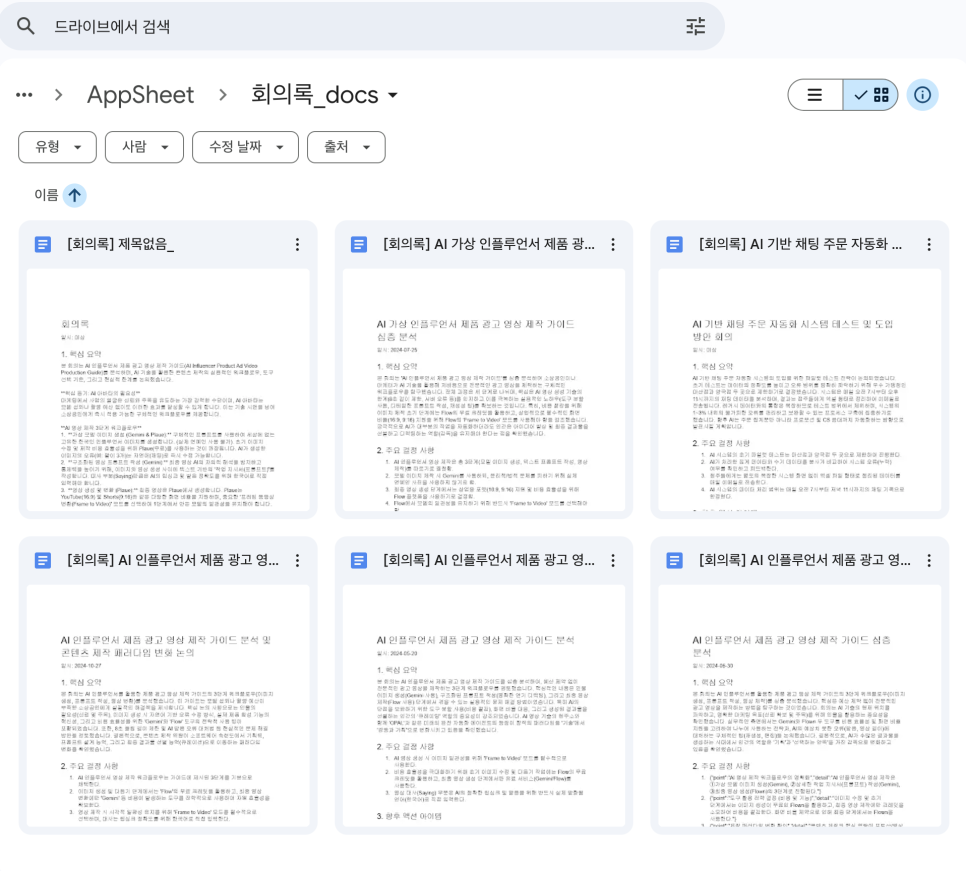The height and width of the screenshot is (871, 966).
Task: Click the Drive search input field
Action: 363,26
